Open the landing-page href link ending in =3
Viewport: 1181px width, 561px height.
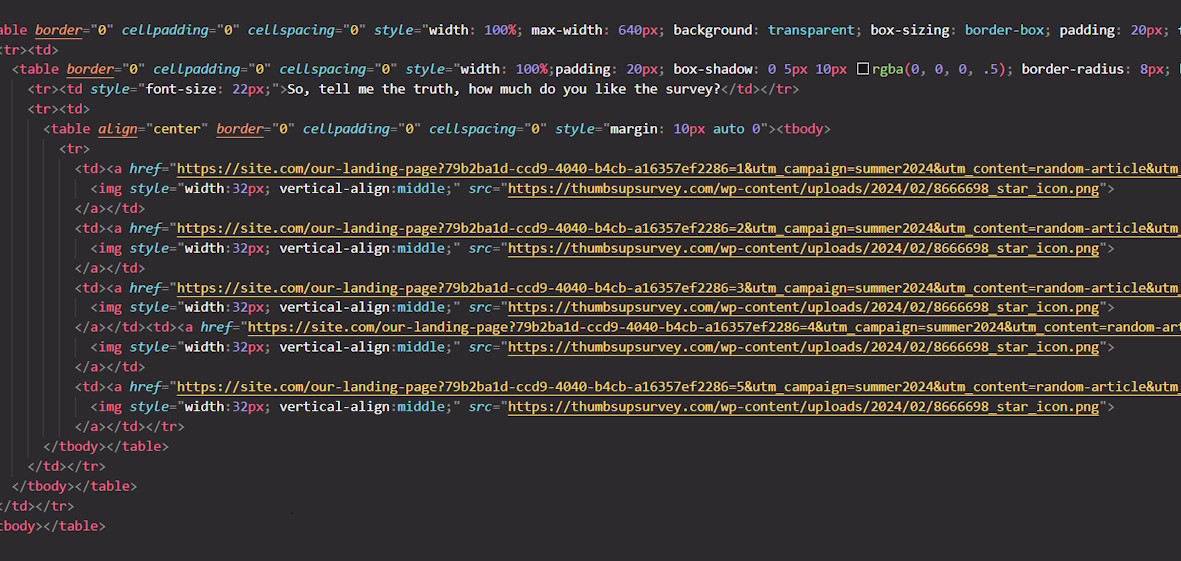[x=679, y=288]
